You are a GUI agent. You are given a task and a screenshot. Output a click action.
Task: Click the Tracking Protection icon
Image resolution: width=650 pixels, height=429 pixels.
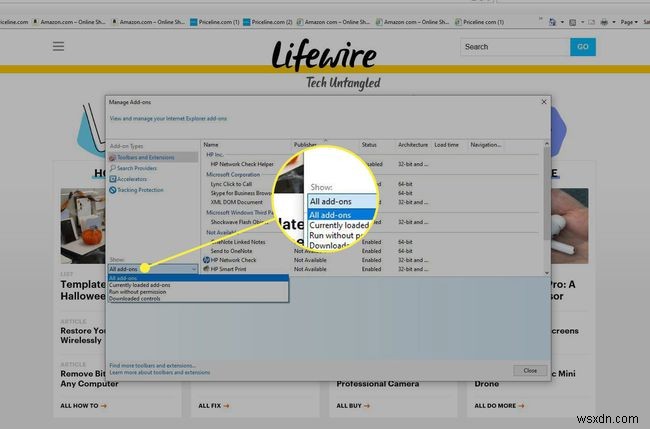tap(112, 190)
